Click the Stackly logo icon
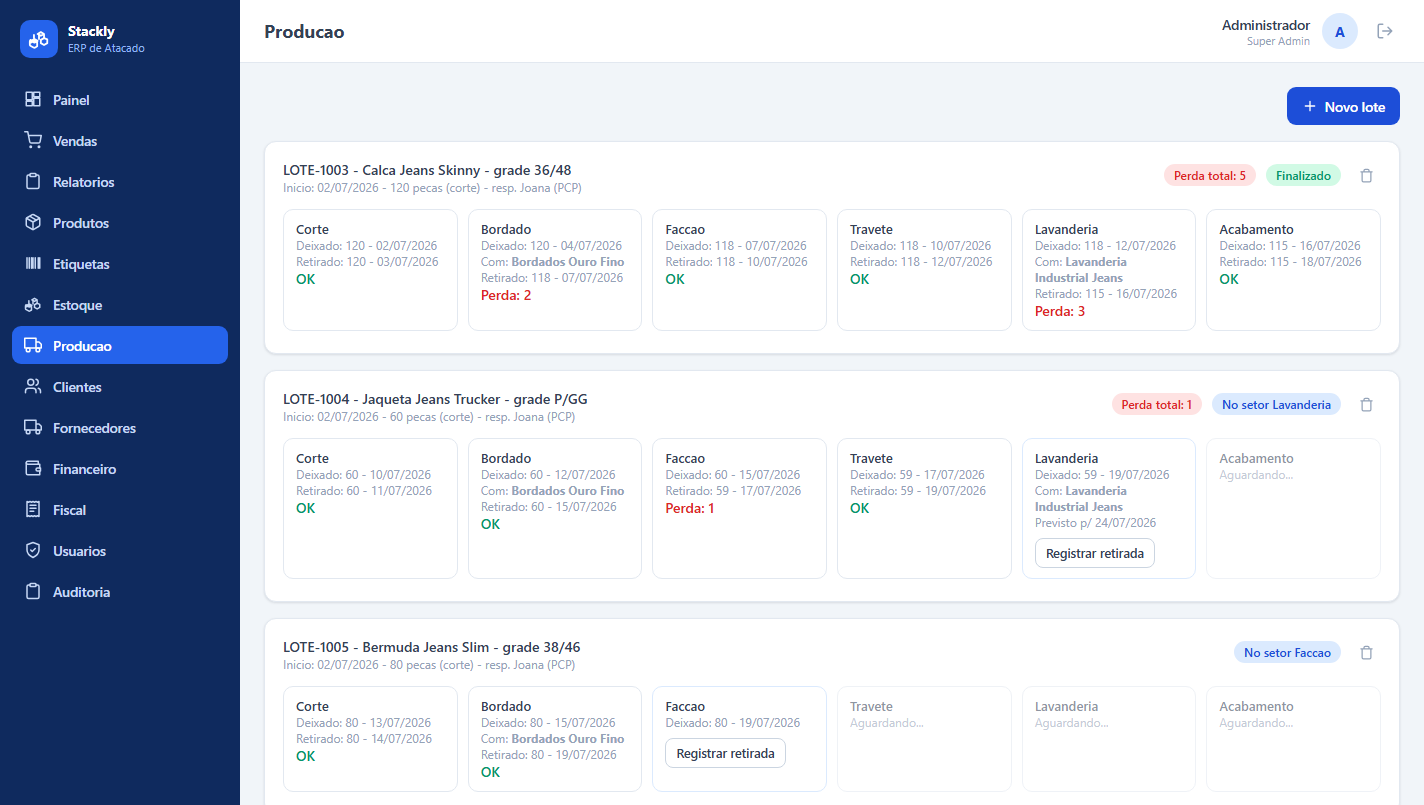This screenshot has height=805, width=1424. (39, 39)
